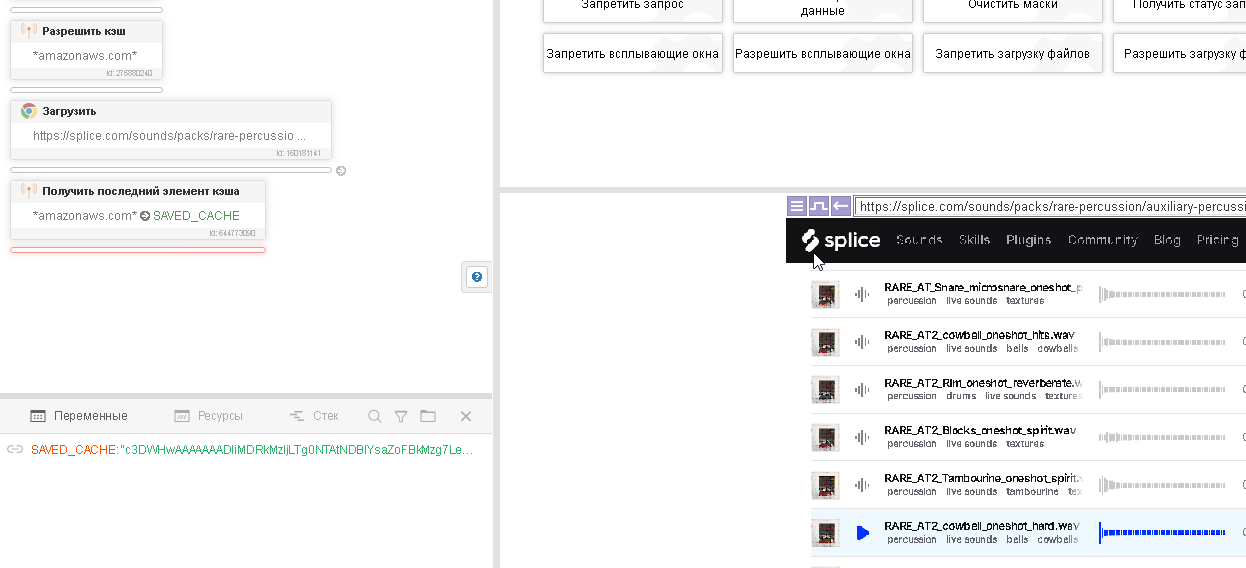Click the blue play button on cowbell_oneshot_hard row

[863, 533]
